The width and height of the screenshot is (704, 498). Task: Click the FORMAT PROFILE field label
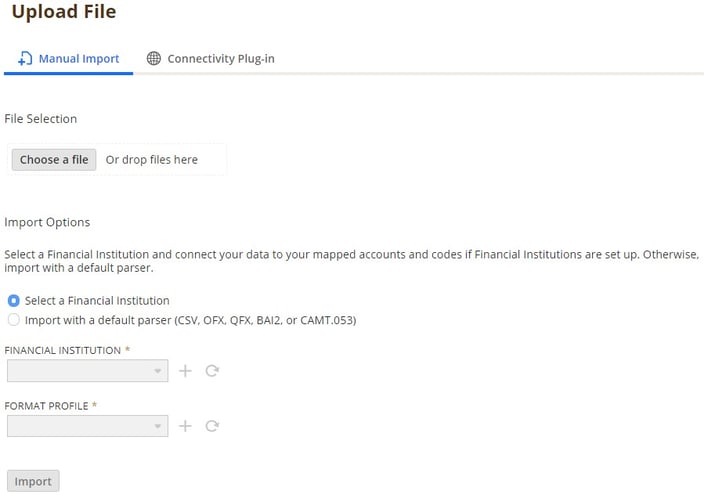(48, 406)
